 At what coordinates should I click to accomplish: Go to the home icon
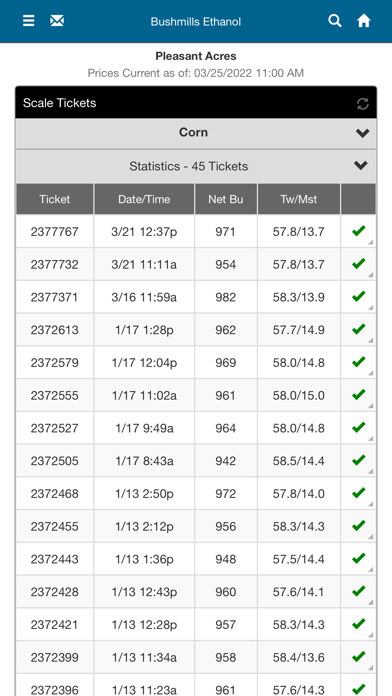364,20
